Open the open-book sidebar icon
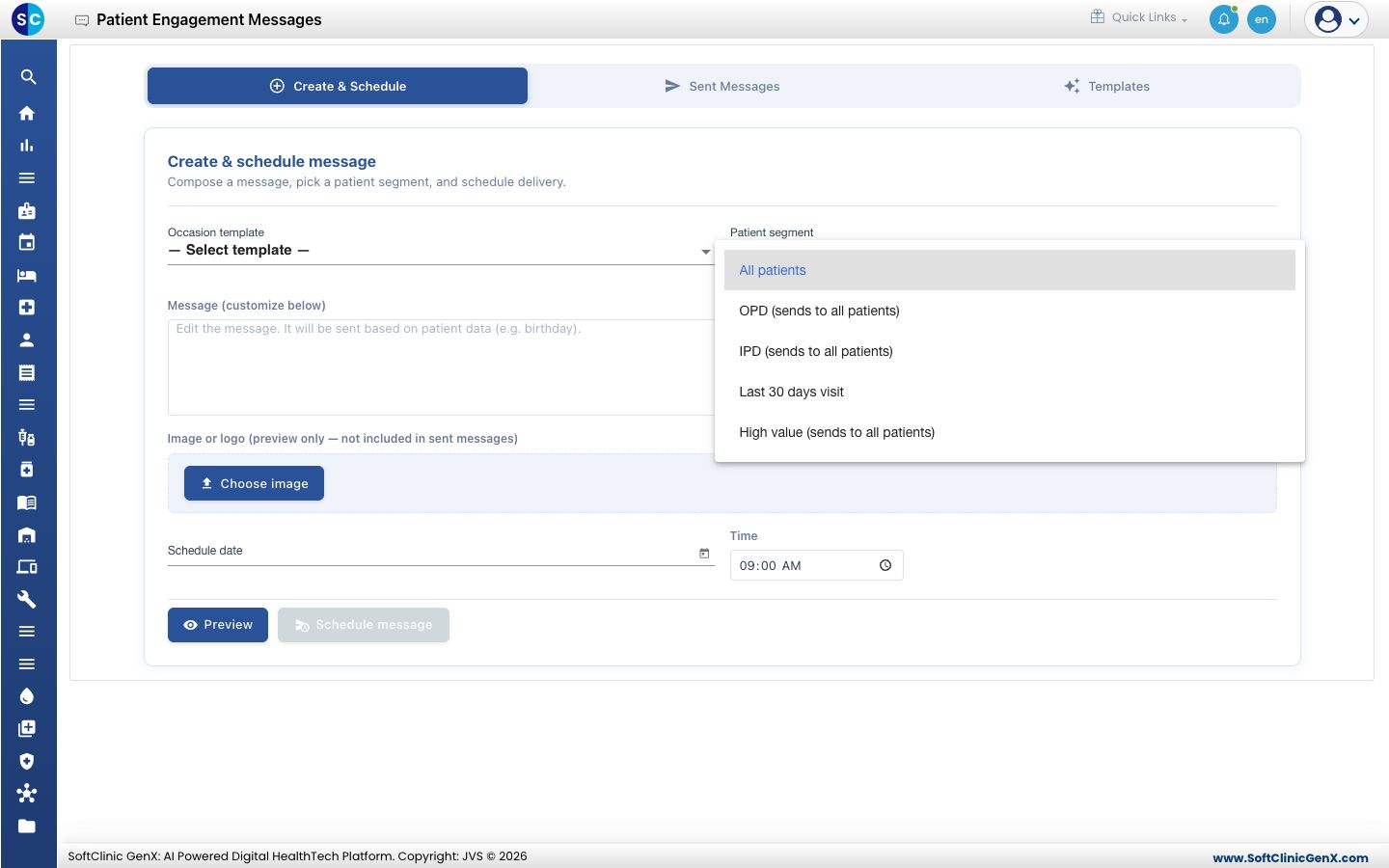This screenshot has width=1389, height=868. (27, 502)
